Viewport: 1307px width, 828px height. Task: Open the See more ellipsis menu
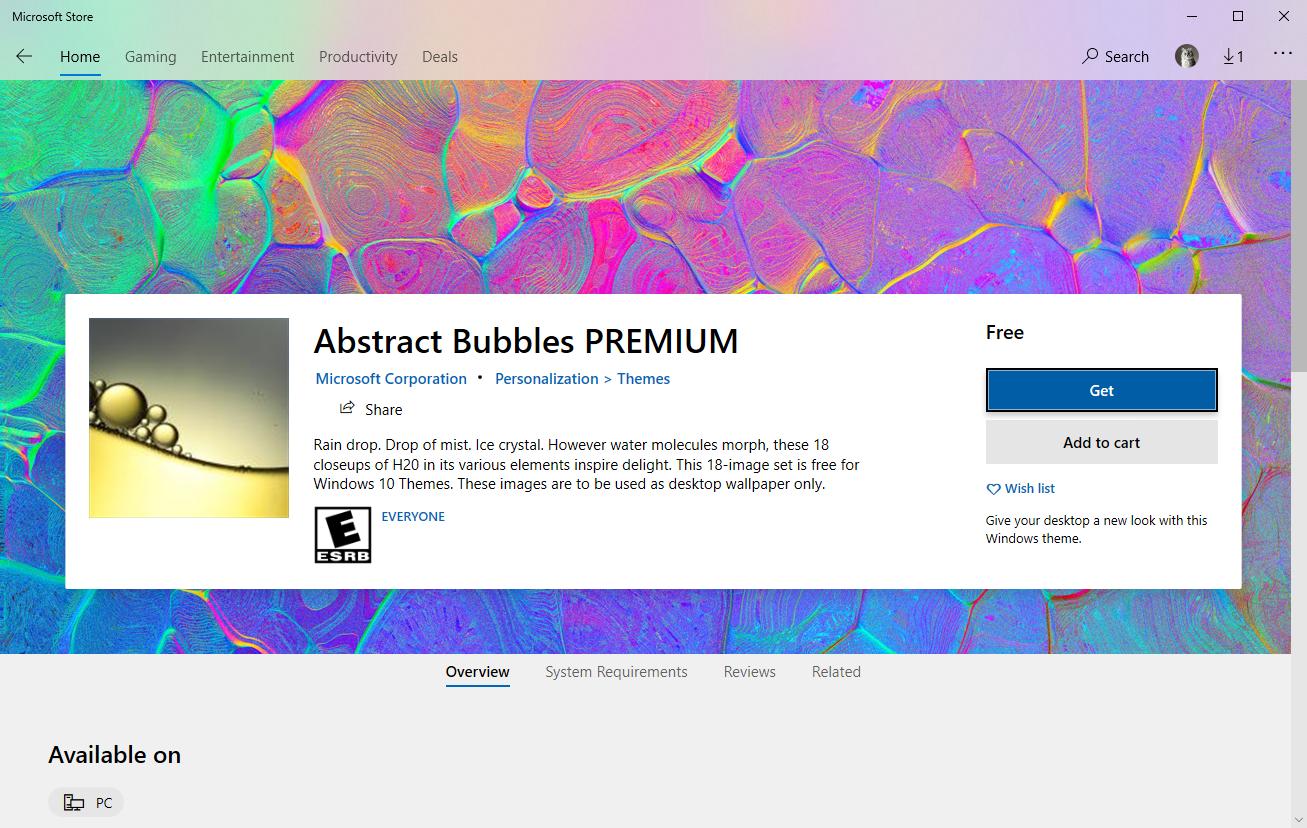pyautogui.click(x=1283, y=54)
